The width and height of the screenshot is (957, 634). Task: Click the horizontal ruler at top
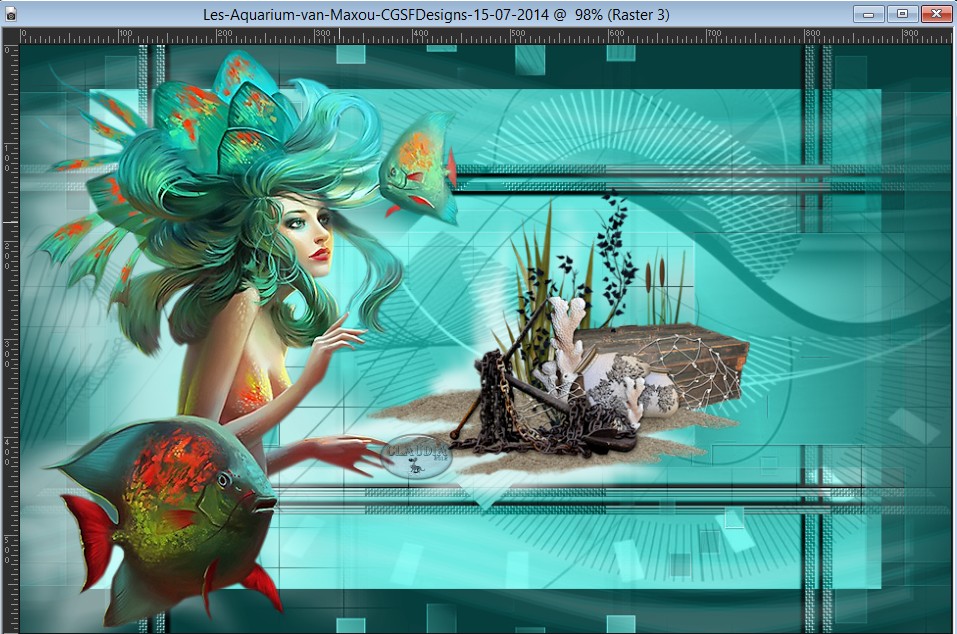(x=486, y=36)
